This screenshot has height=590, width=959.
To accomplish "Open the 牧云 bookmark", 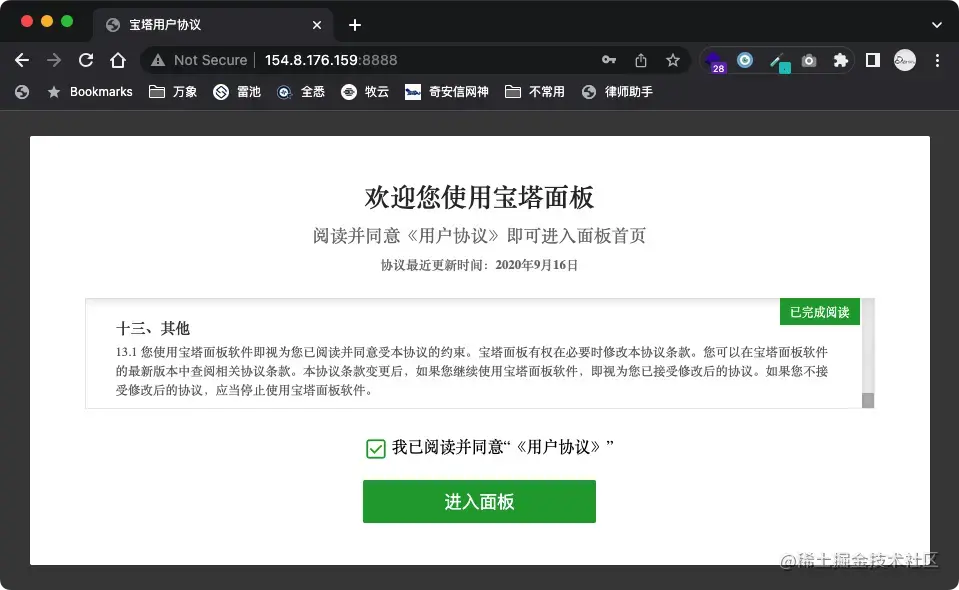I will 365,92.
